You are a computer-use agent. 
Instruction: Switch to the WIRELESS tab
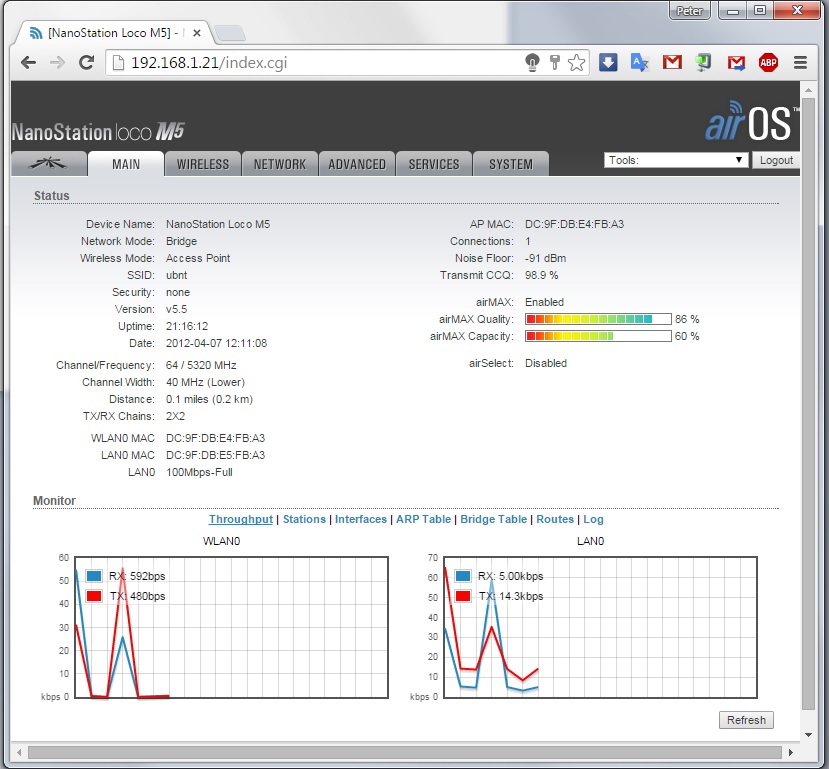click(203, 164)
